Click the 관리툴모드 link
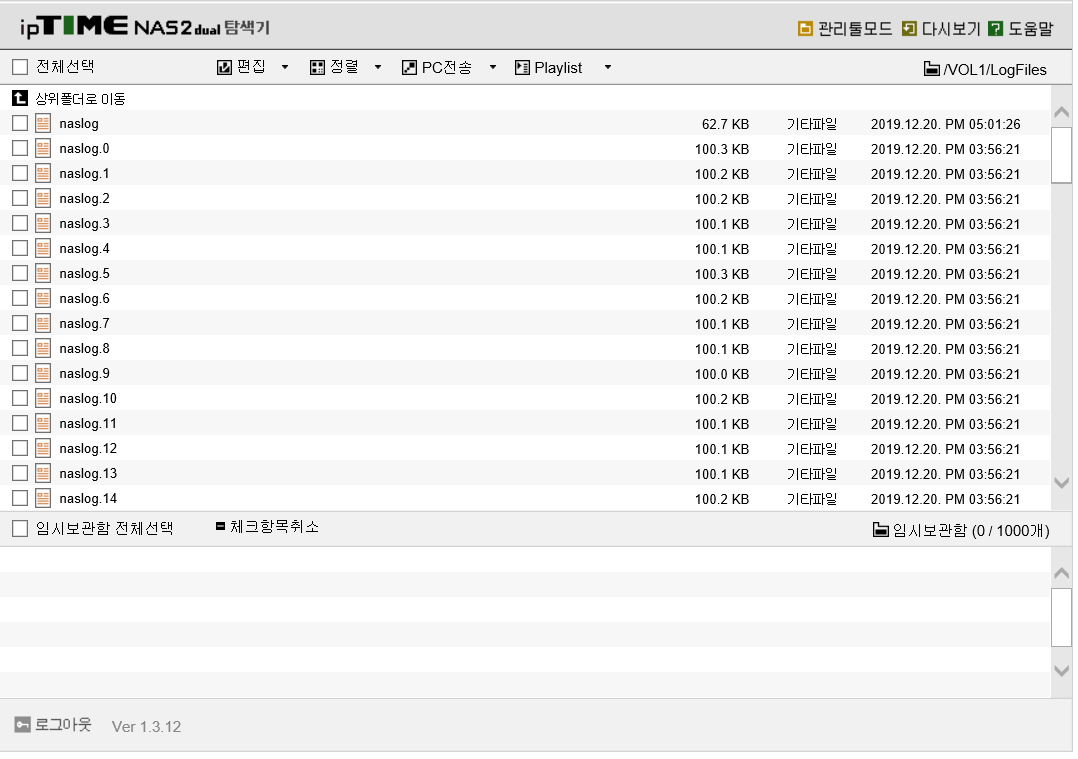The width and height of the screenshot is (1078, 759). [855, 28]
